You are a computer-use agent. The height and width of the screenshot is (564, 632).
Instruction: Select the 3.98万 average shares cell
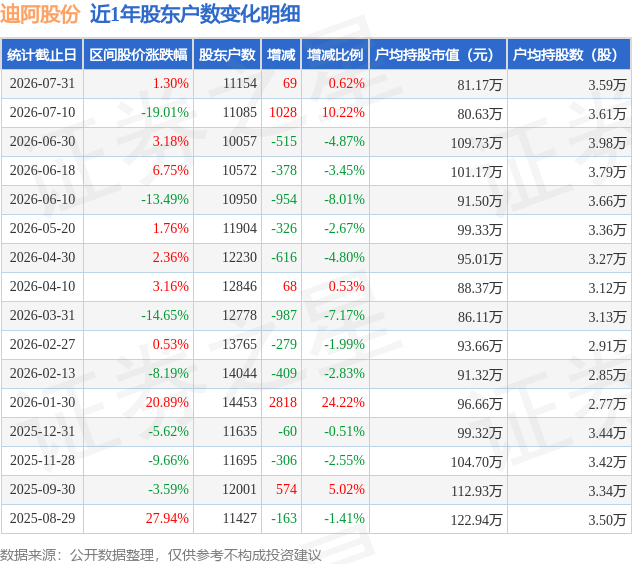(x=607, y=143)
